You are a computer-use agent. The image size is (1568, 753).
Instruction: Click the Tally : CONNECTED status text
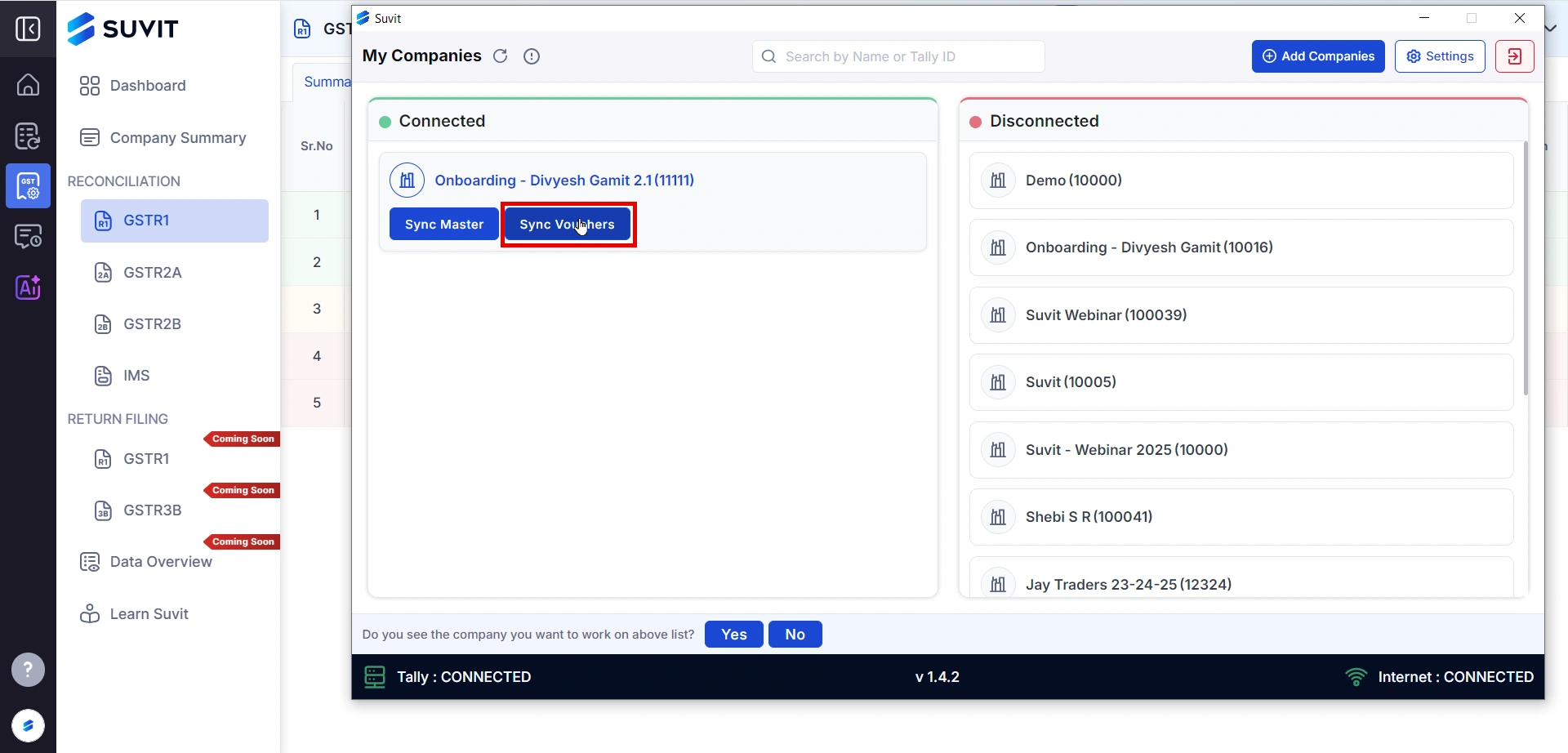coord(464,677)
